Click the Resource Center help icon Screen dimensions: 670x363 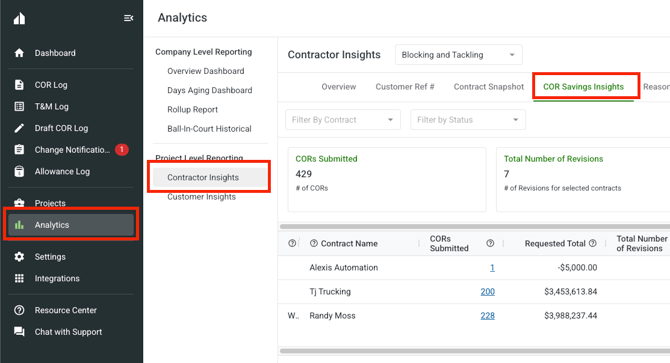[x=19, y=310]
